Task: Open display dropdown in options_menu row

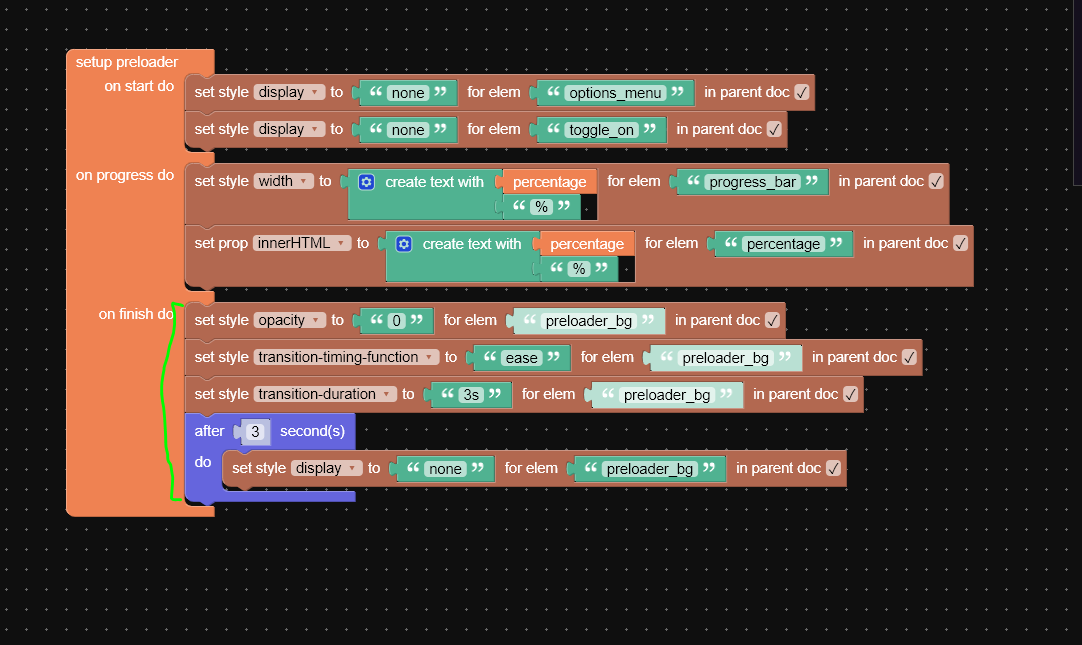Action: (x=289, y=92)
